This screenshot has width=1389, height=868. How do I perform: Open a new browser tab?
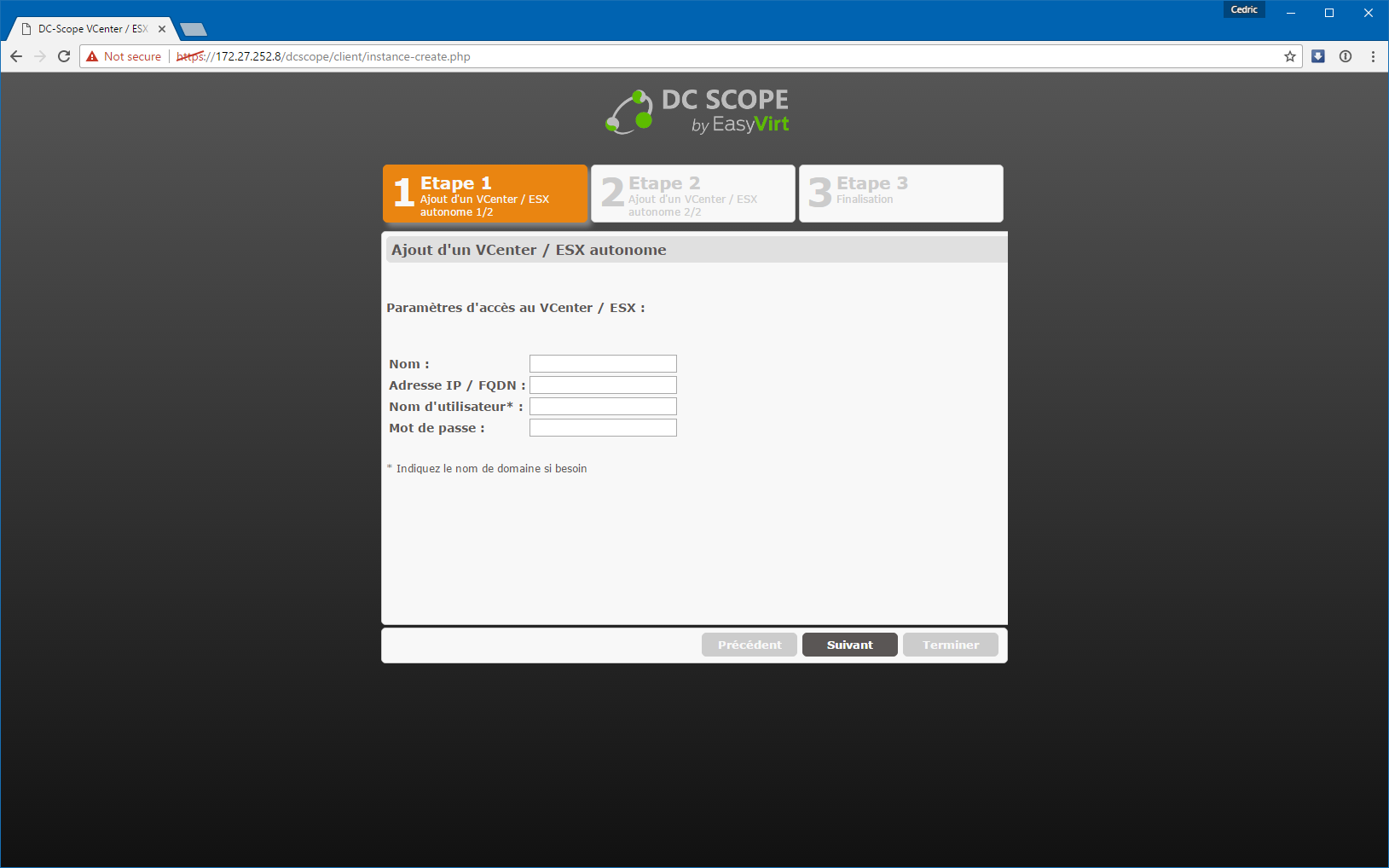click(194, 30)
